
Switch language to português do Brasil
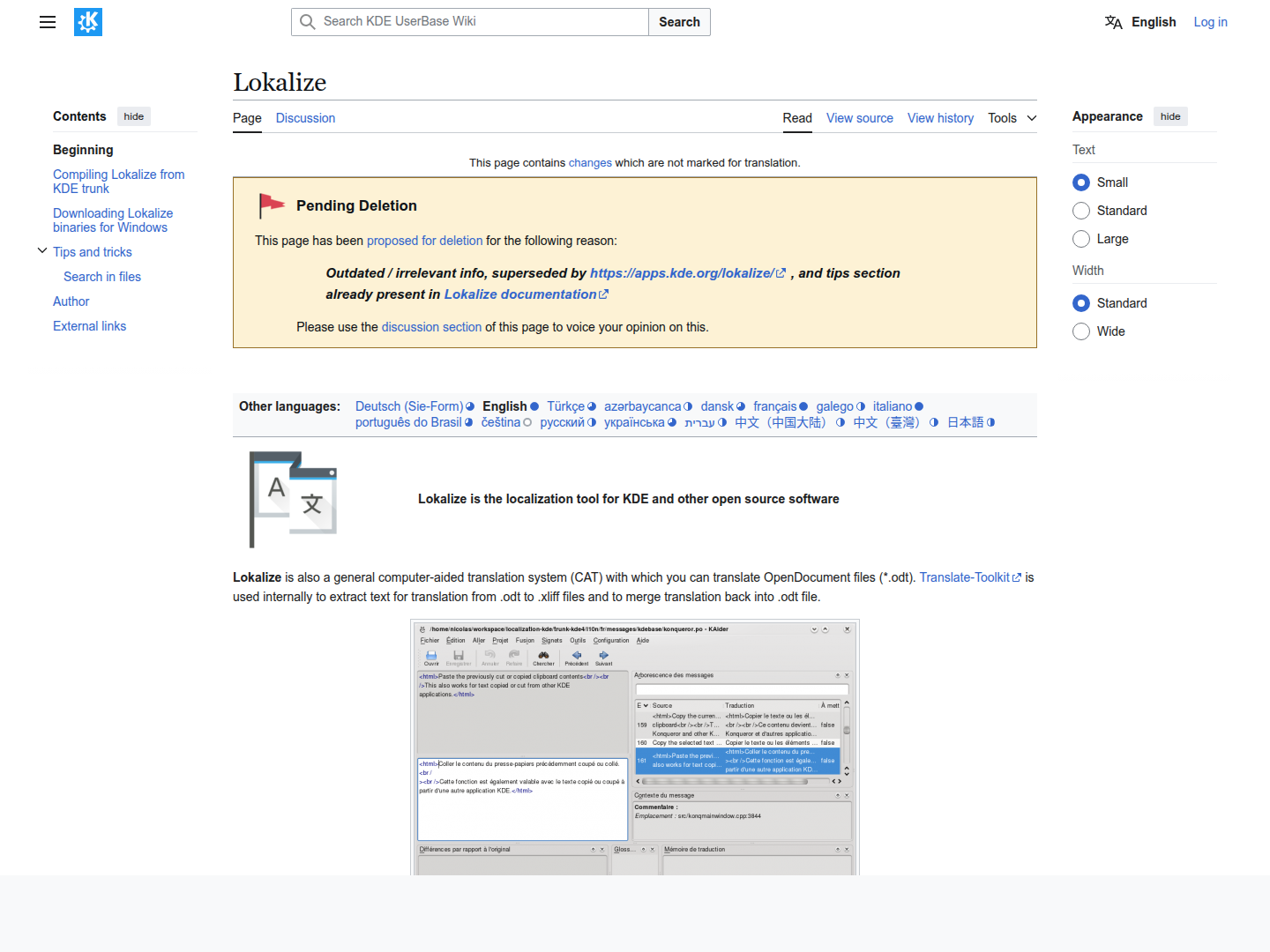(x=408, y=422)
